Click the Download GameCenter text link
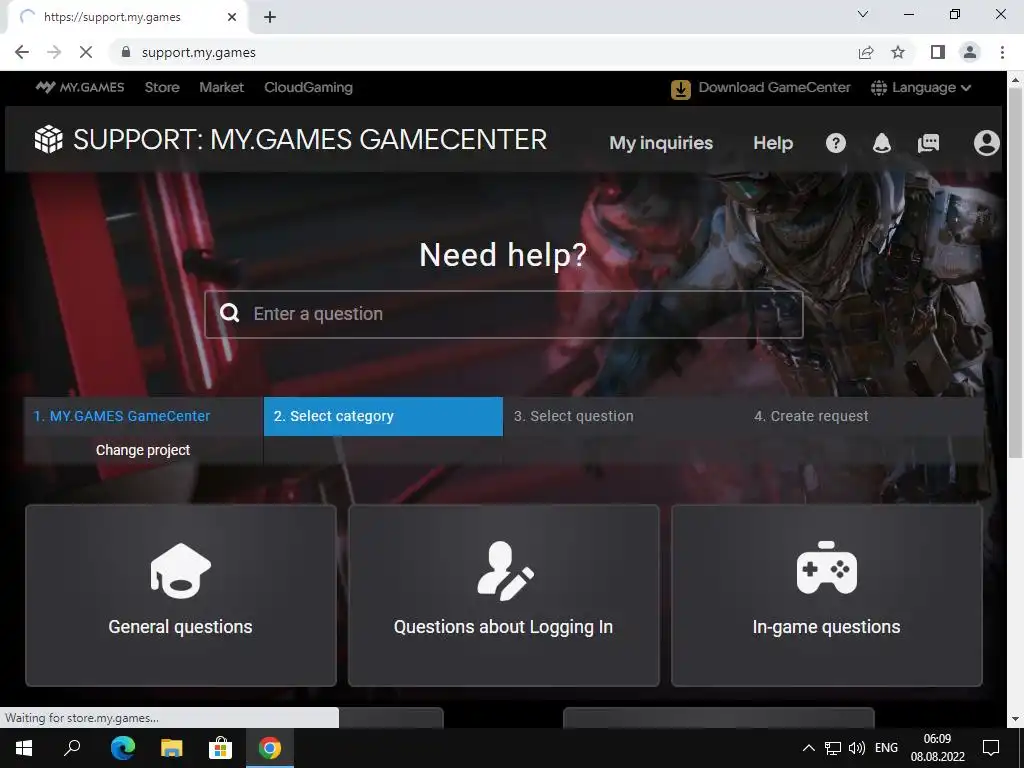The image size is (1024, 768). (775, 87)
